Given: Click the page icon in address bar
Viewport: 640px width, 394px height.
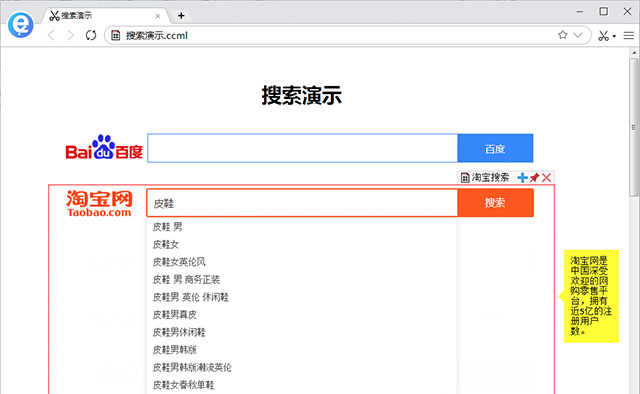Looking at the screenshot, I should pos(116,36).
